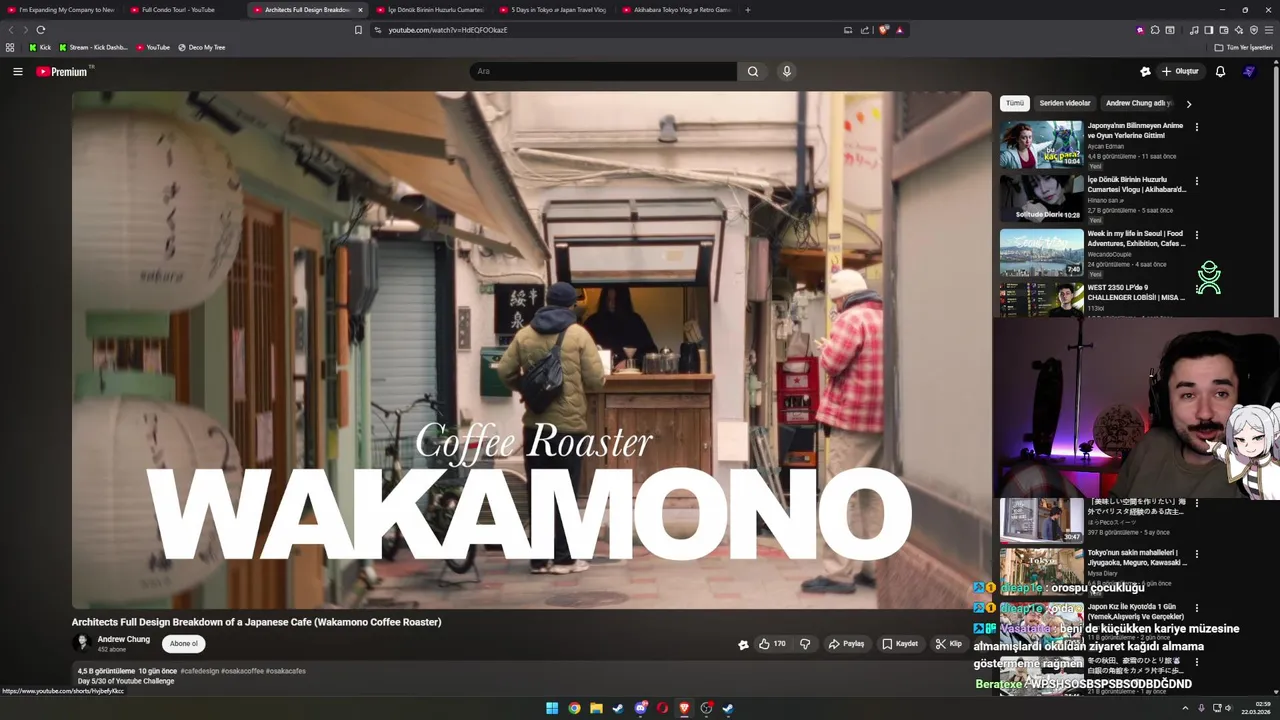Image resolution: width=1280 pixels, height=720 pixels.
Task: Switch to İçe Dönük Birinin Huzurlu browser tab
Action: tap(430, 10)
